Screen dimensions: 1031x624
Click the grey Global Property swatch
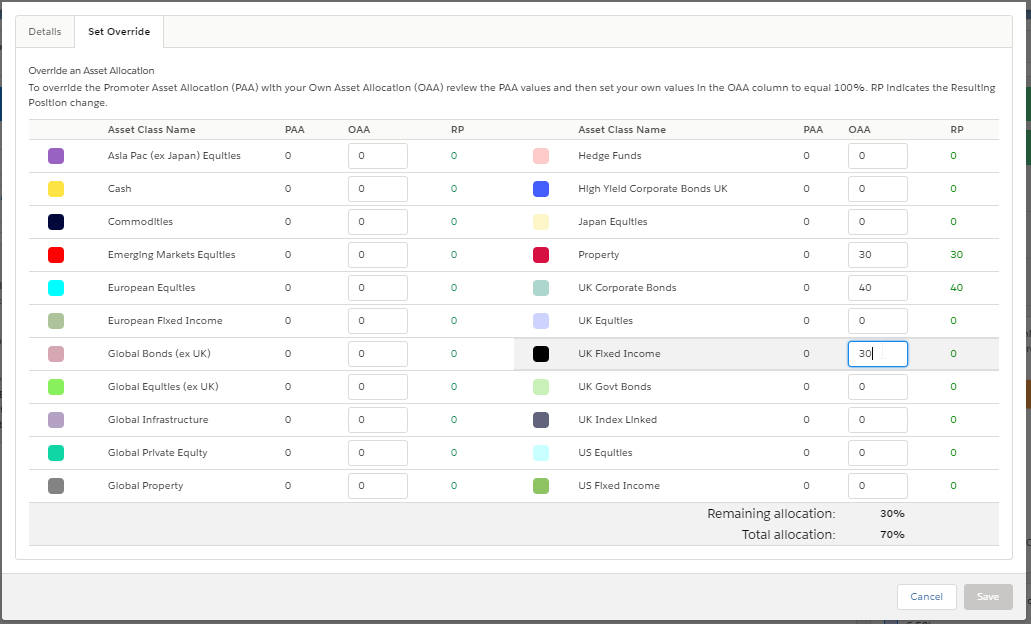56,486
